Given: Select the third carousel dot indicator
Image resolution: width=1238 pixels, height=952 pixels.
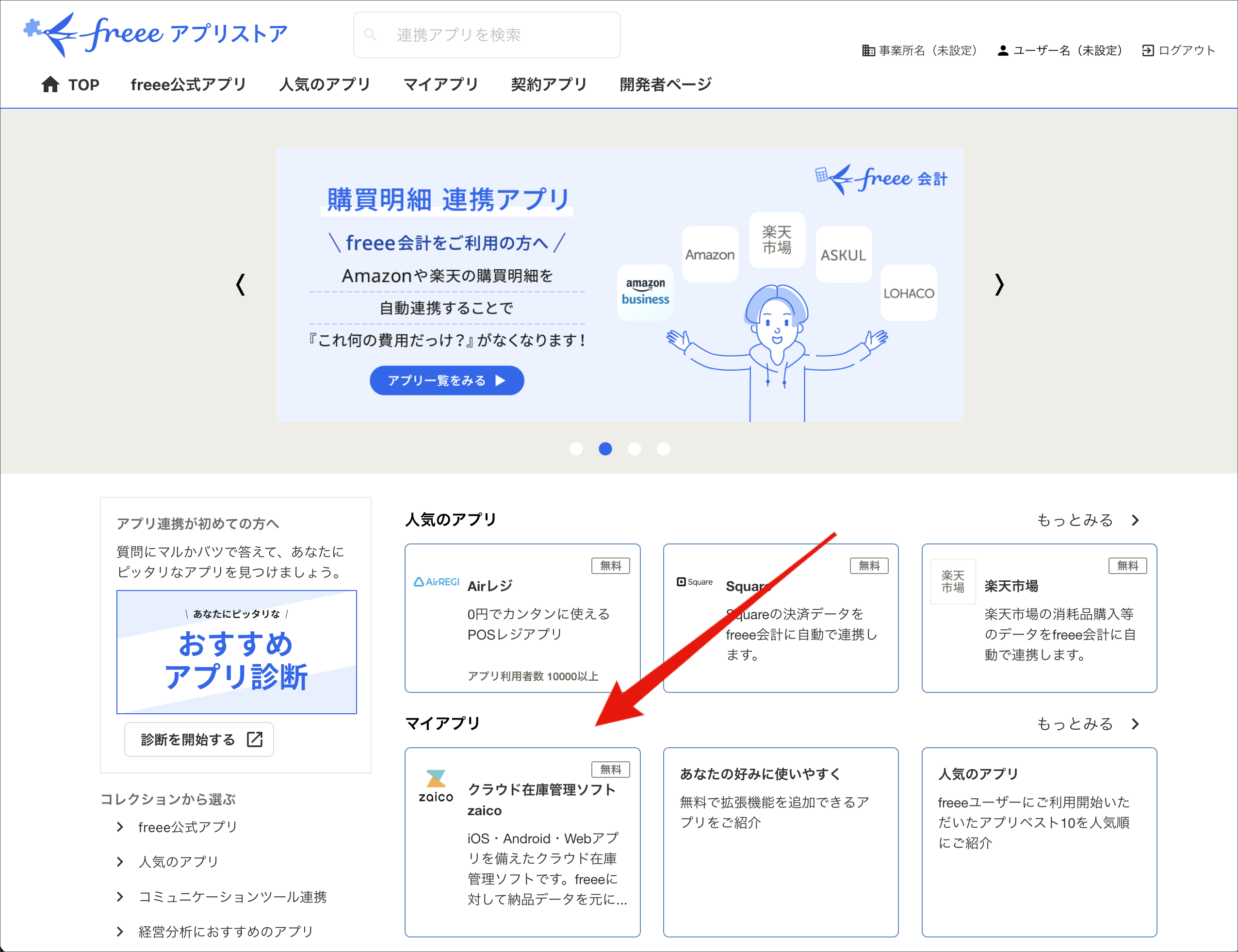Looking at the screenshot, I should pos(635,449).
